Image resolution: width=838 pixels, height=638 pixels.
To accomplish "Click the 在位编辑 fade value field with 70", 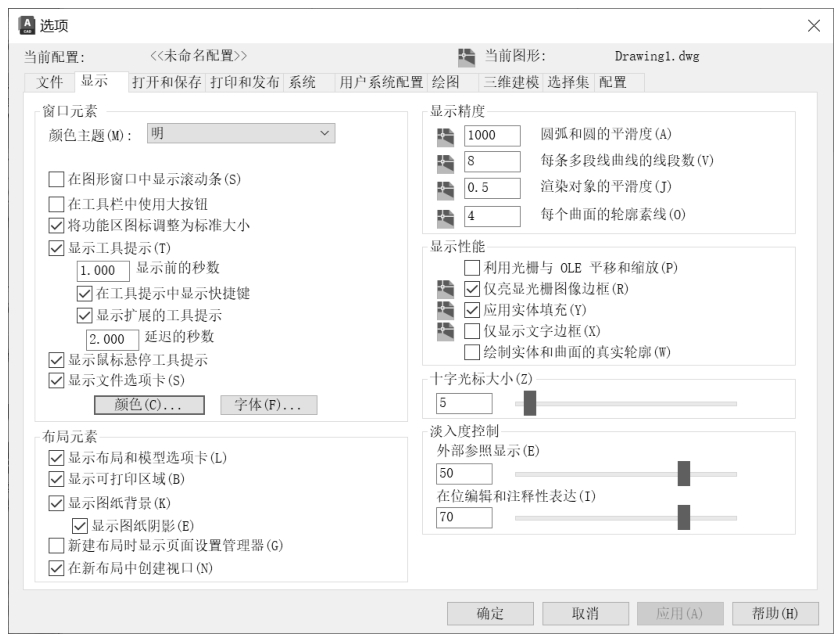I will (464, 518).
